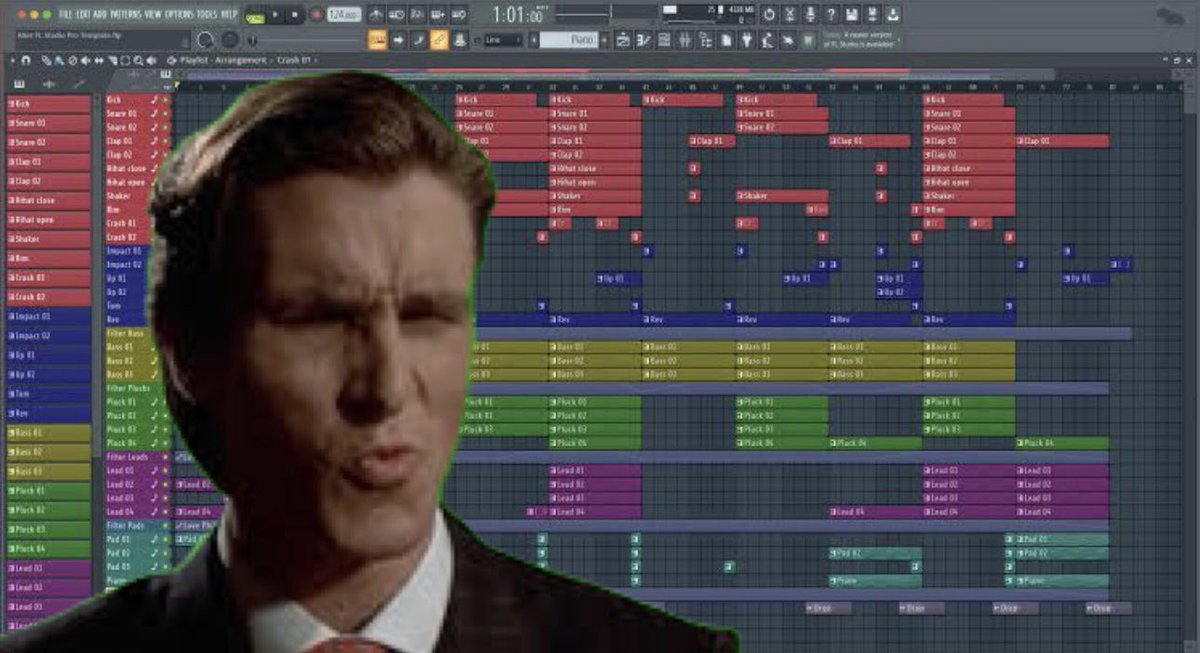Toggle the loop recording icon

pos(459,15)
